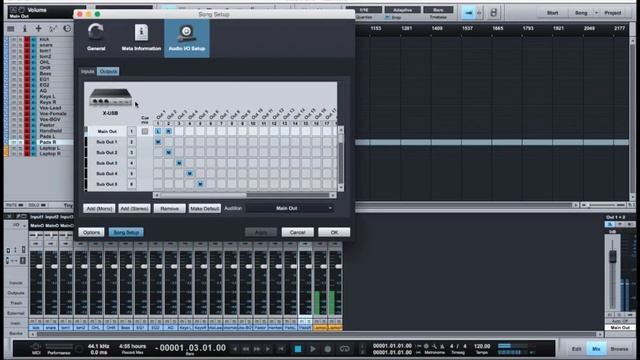The image size is (640, 360).
Task: Toggle Sub Out 1 routing on Out 1
Action: 158,142
